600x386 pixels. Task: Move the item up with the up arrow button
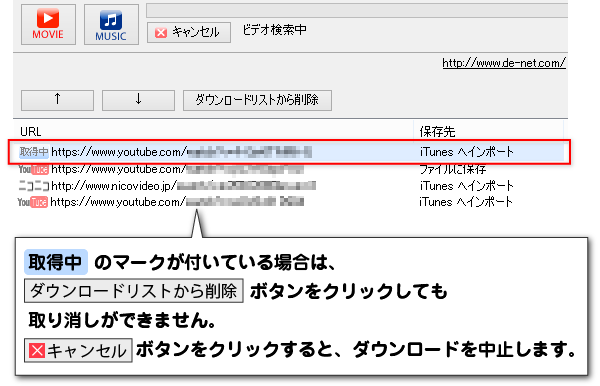[57, 100]
